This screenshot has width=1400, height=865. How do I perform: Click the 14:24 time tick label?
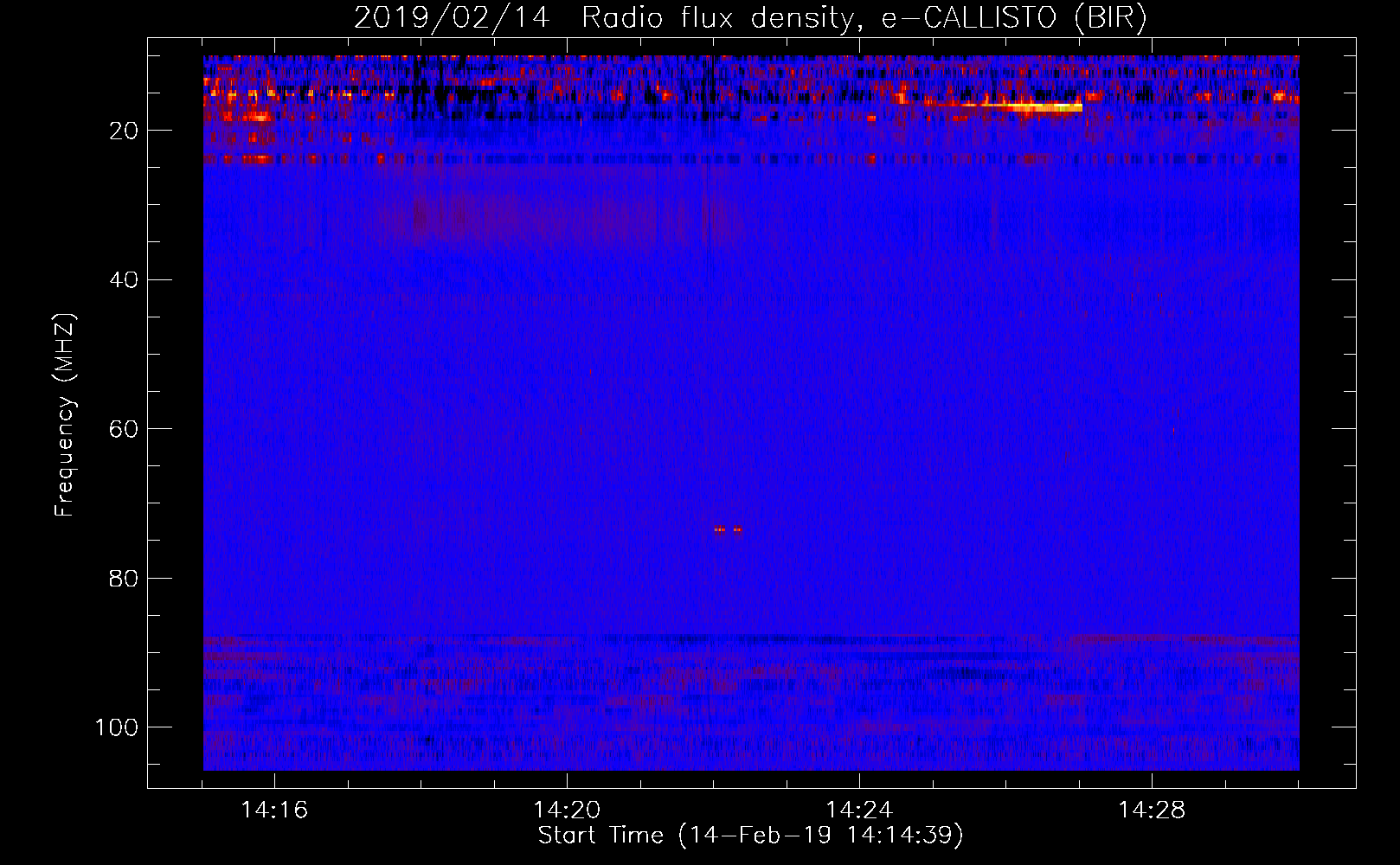(859, 811)
